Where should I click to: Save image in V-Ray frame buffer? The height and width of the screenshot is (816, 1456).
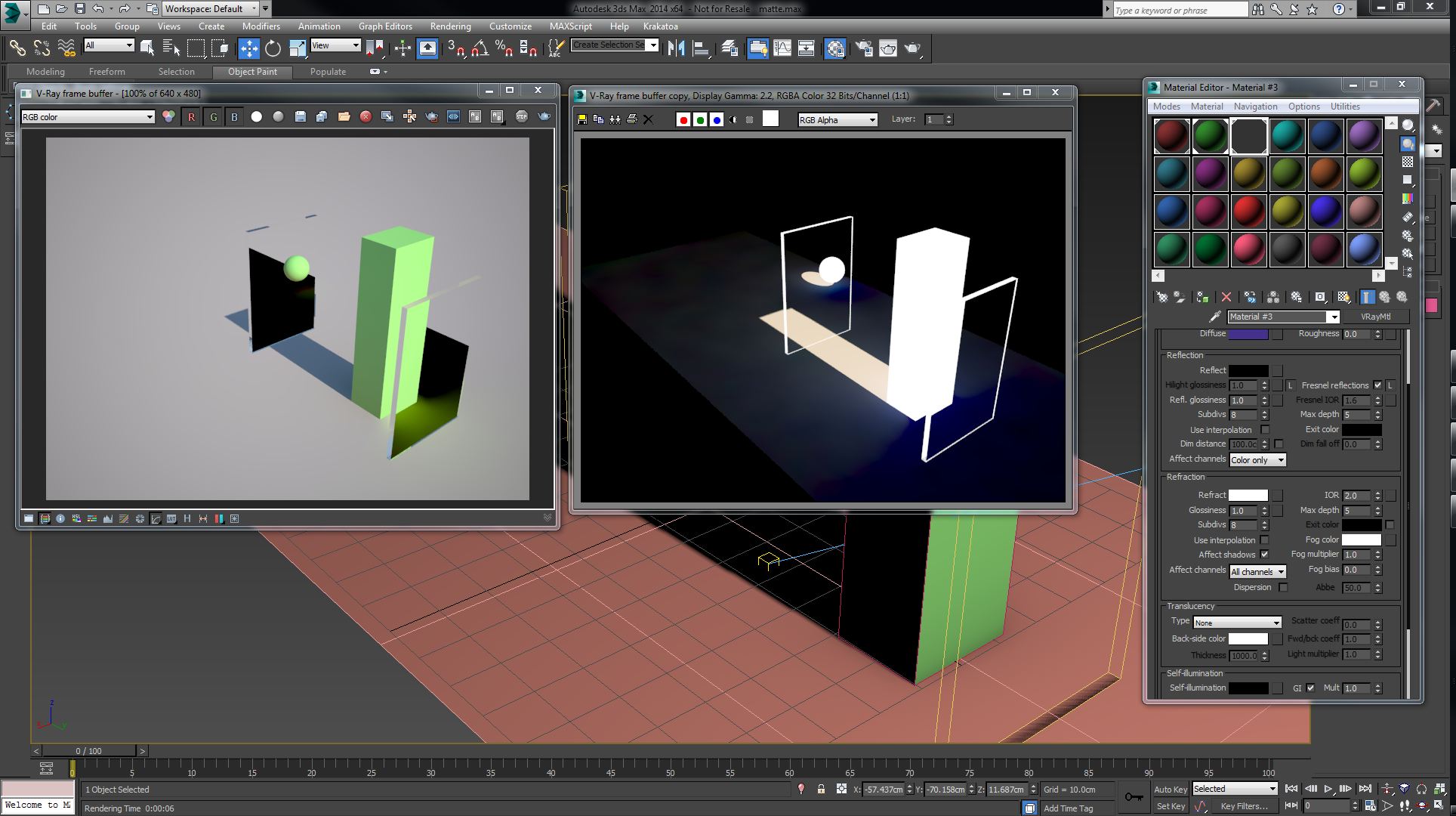300,116
